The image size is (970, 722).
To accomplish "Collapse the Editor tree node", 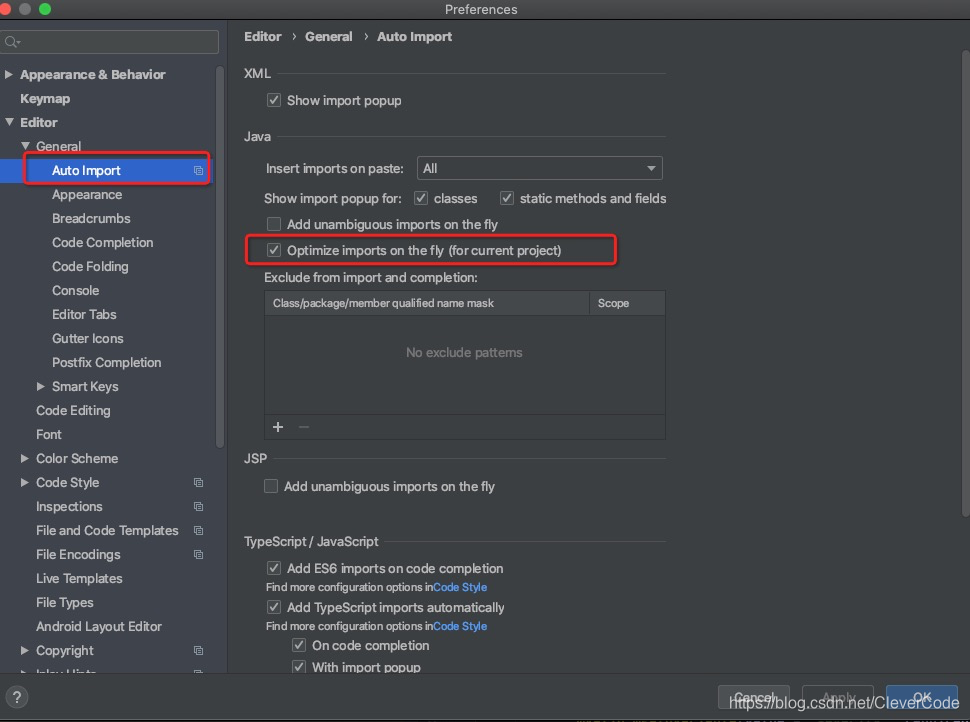I will [9, 122].
